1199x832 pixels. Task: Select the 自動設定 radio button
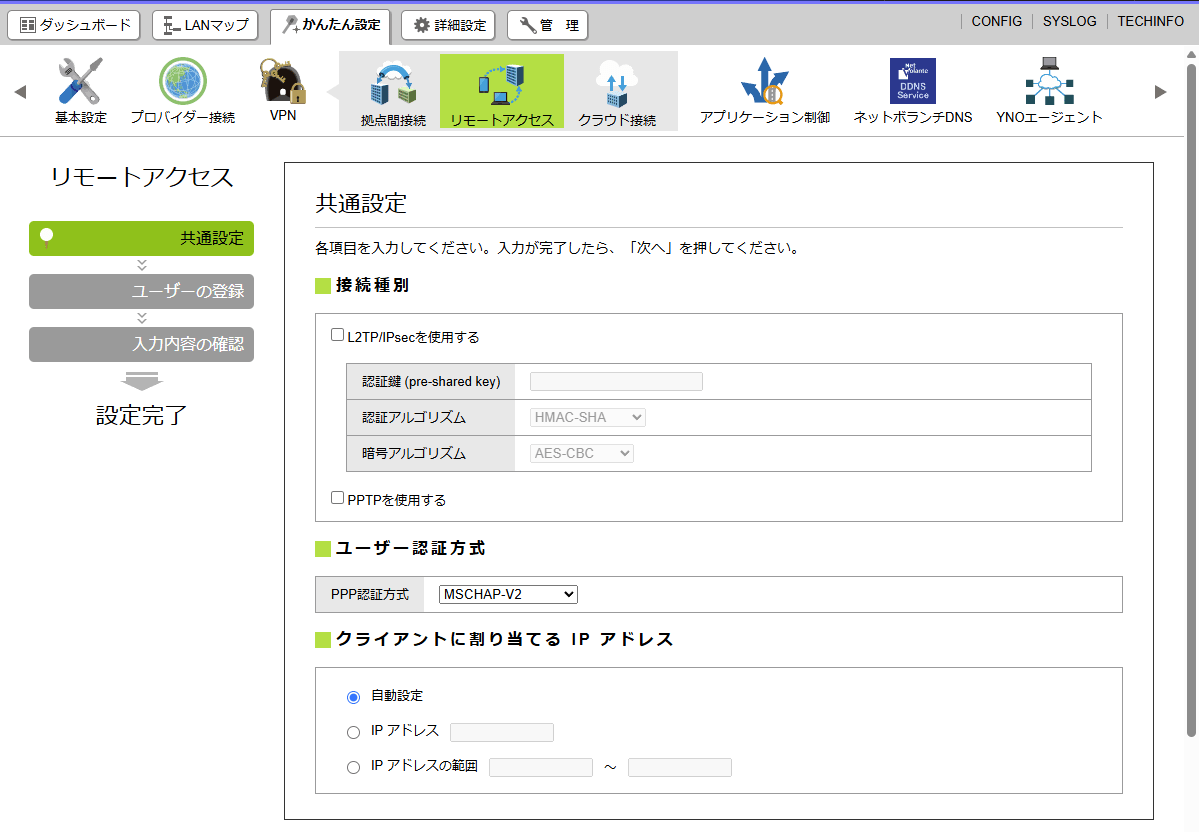(x=353, y=697)
